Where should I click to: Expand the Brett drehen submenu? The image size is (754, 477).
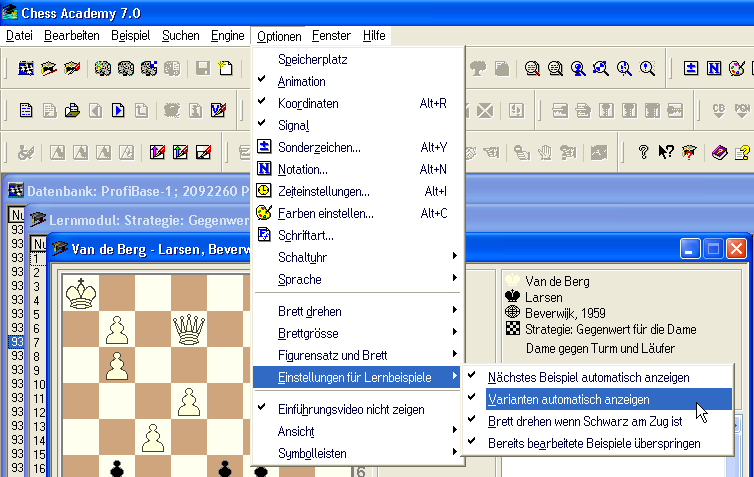point(357,311)
